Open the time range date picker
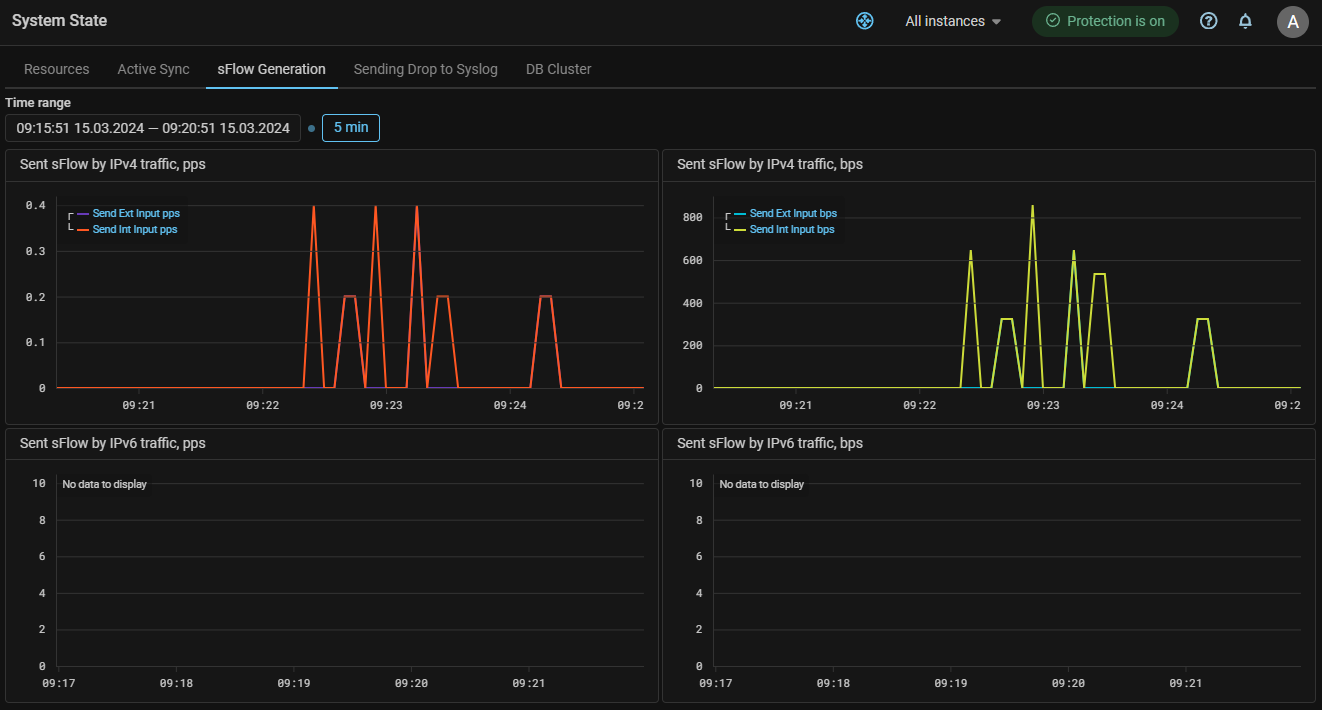The width and height of the screenshot is (1322, 710). [x=153, y=128]
